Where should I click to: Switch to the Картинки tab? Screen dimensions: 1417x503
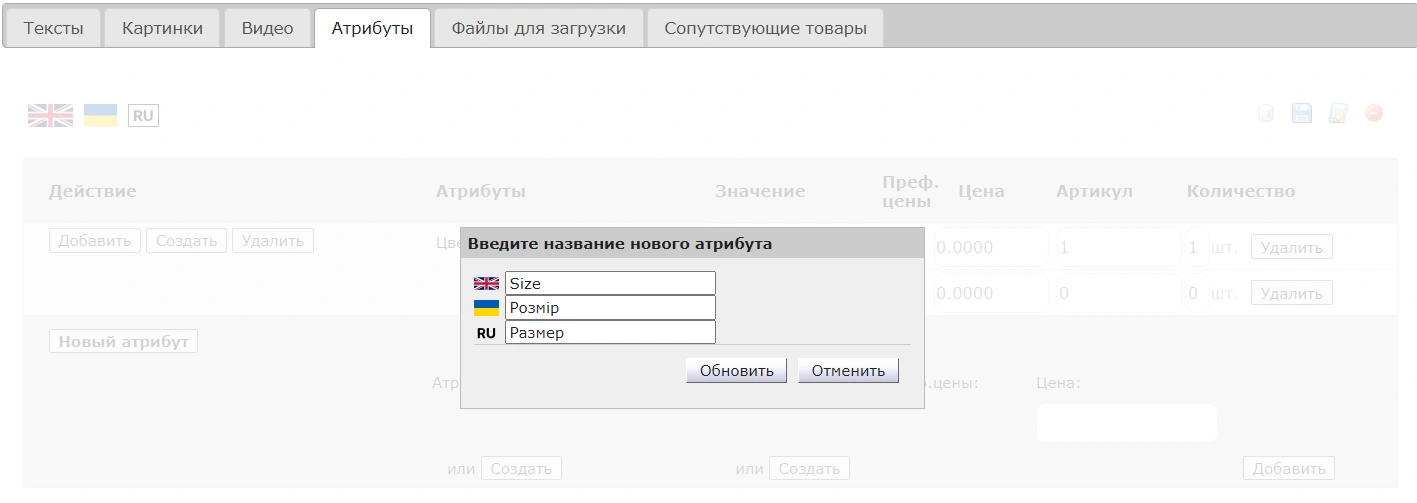coord(162,28)
